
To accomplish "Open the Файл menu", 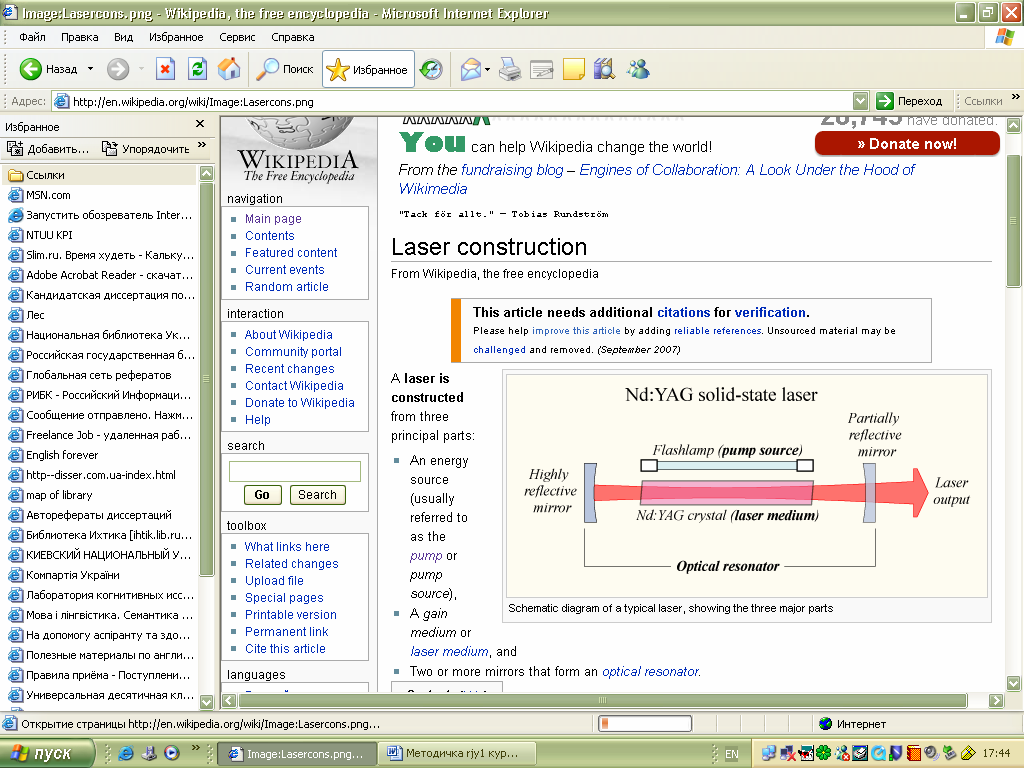I will [32, 37].
